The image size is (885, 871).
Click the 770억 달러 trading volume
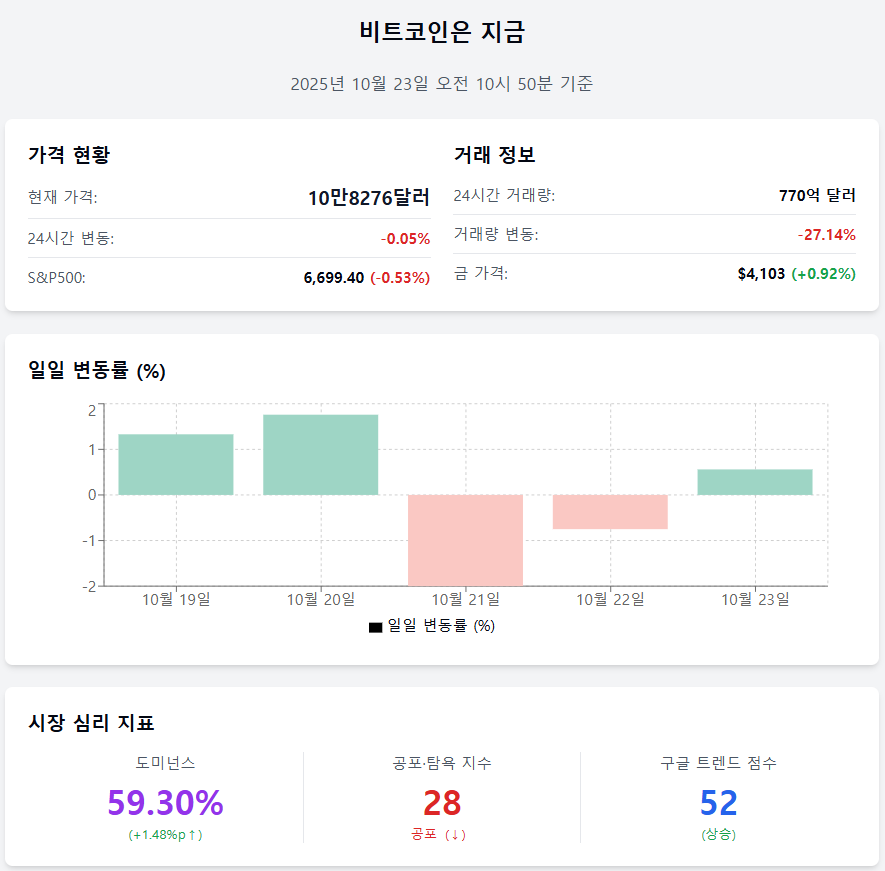[817, 196]
